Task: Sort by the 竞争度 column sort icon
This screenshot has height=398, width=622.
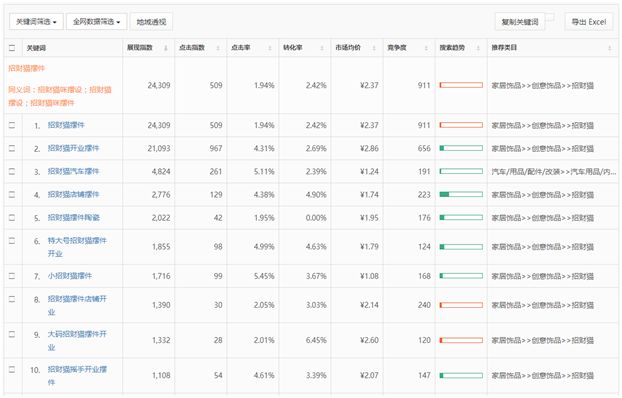Action: [x=426, y=48]
